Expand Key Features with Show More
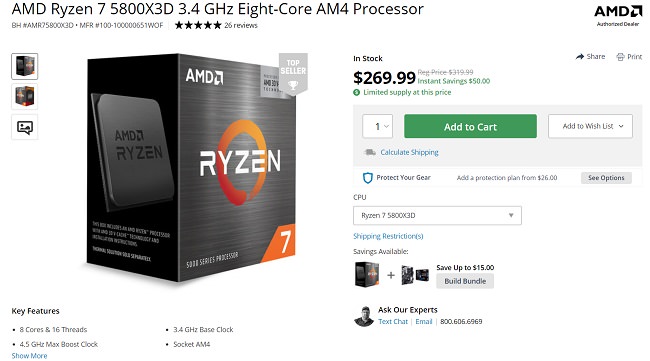 click(x=29, y=356)
